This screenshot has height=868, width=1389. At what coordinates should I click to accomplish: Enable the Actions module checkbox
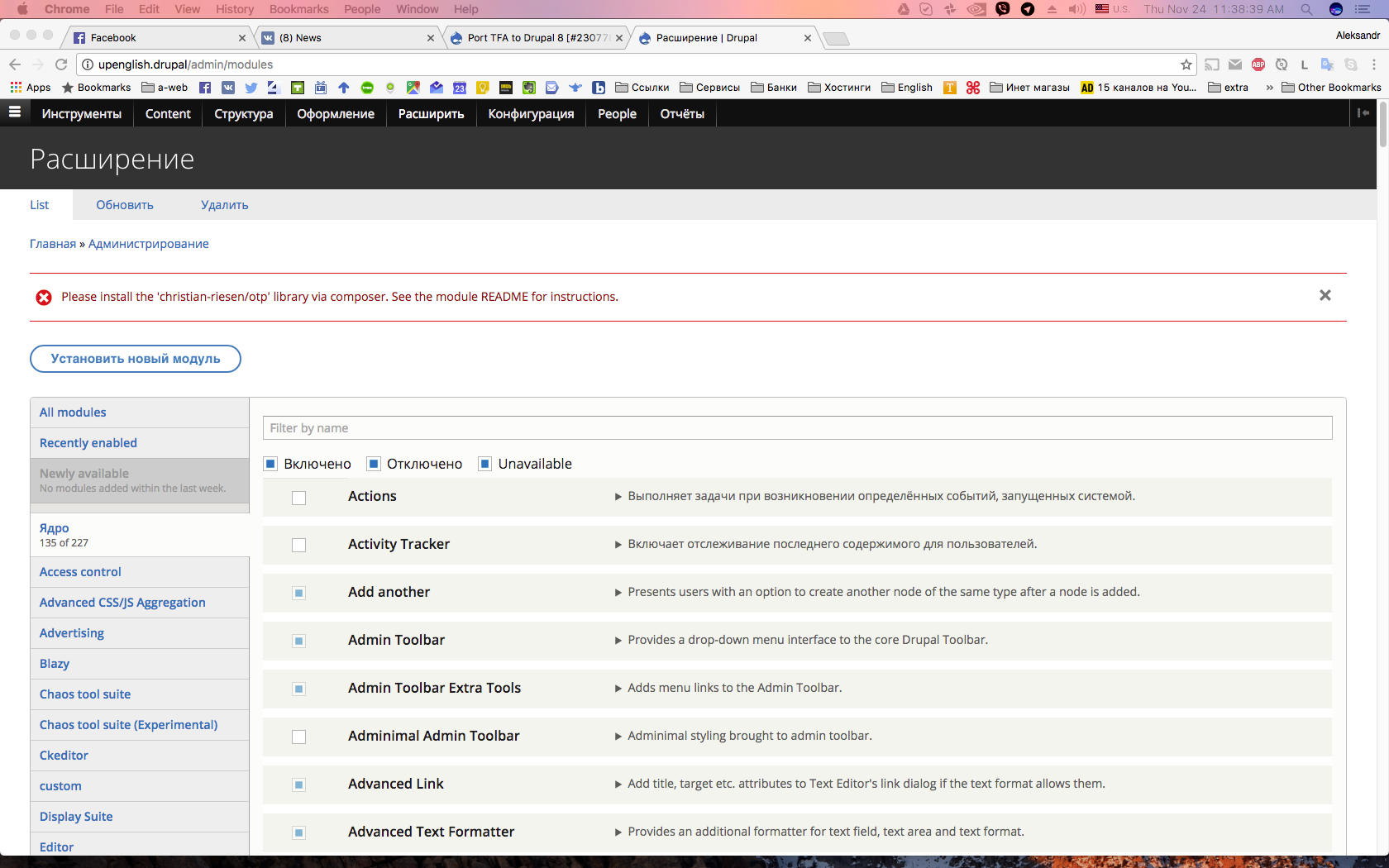coord(299,498)
